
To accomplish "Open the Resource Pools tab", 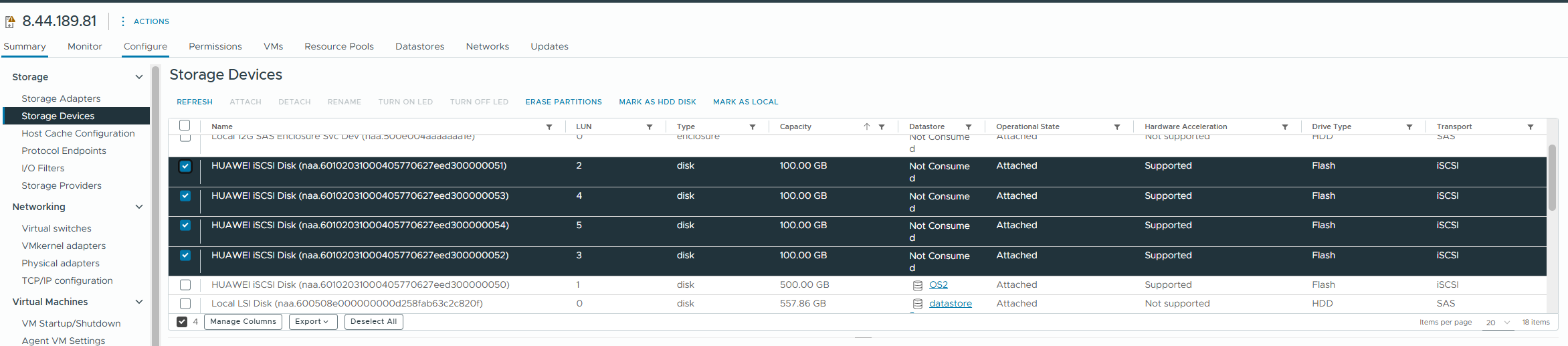I will pyautogui.click(x=339, y=46).
